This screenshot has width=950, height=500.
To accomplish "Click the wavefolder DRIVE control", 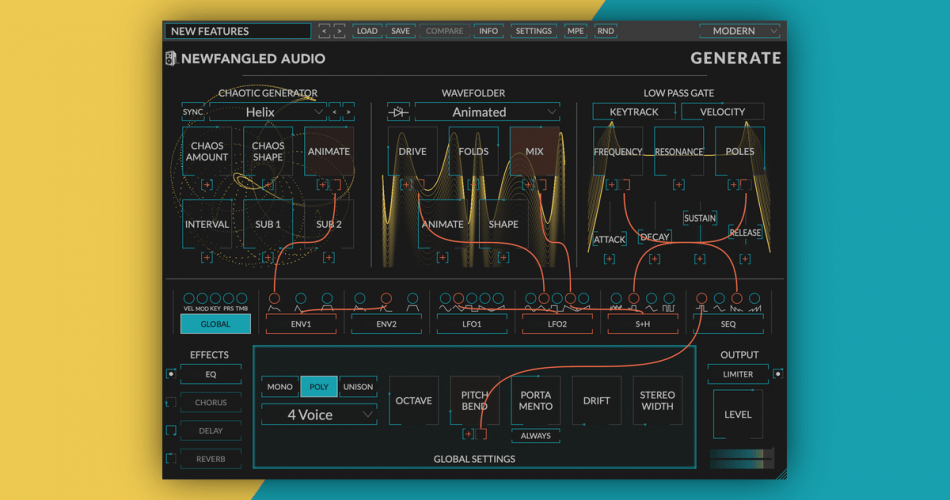I will 413,152.
